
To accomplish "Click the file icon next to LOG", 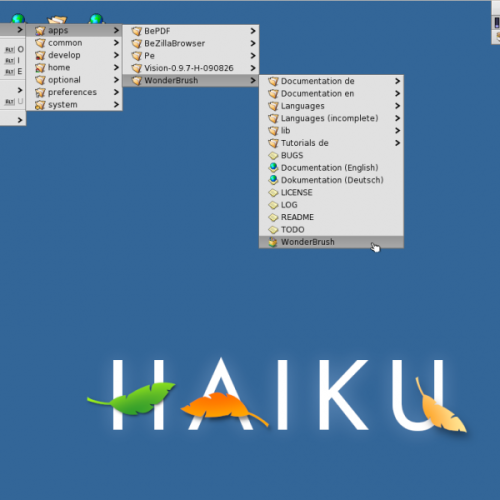I will [273, 205].
